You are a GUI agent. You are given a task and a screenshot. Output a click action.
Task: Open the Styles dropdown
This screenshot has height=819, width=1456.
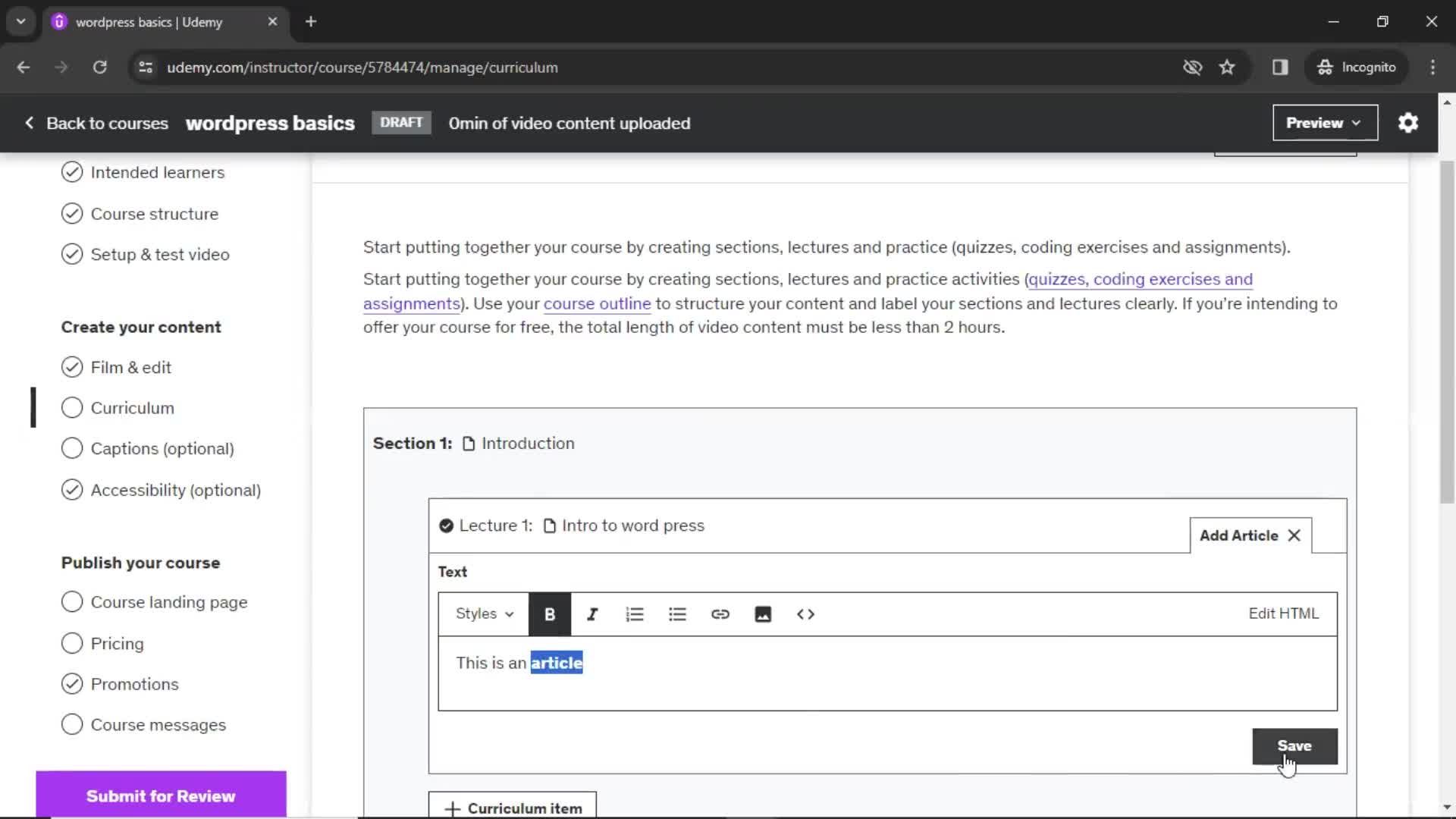click(485, 614)
